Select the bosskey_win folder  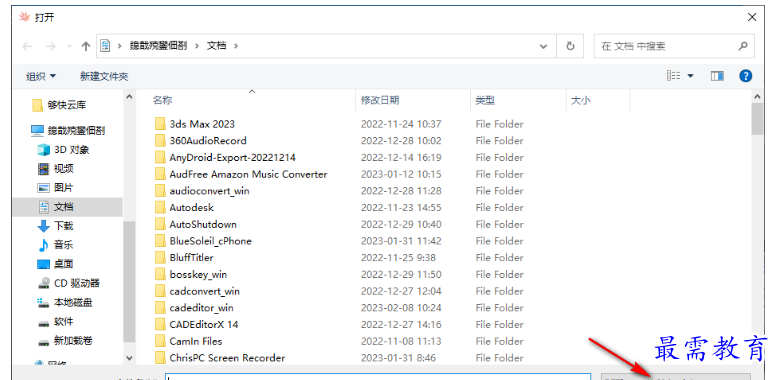pos(198,275)
